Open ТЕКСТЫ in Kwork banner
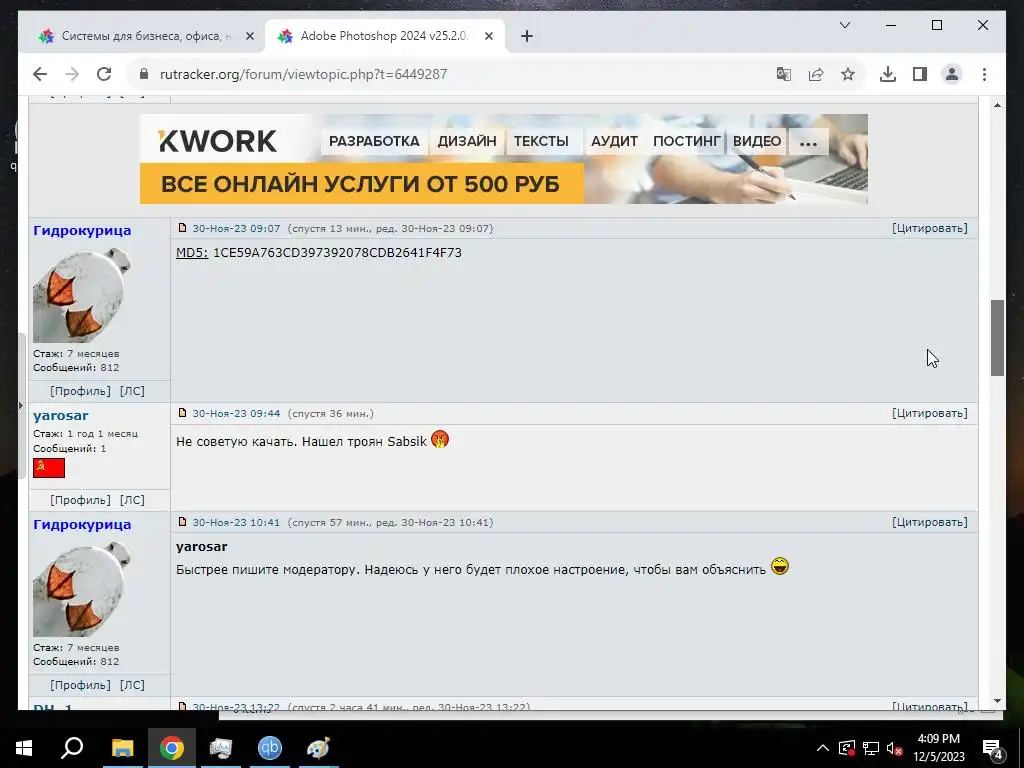 pos(541,141)
